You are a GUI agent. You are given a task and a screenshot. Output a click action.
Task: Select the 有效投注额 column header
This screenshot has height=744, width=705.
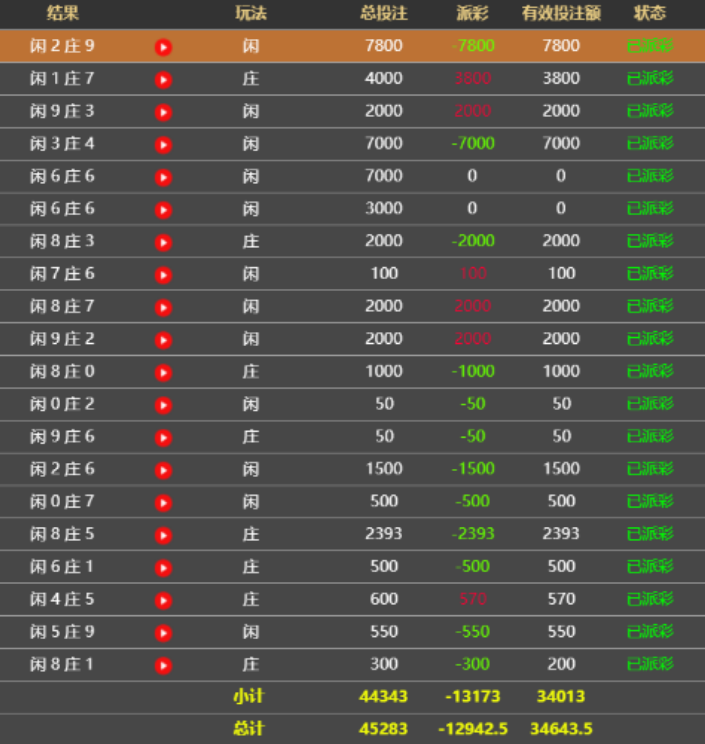561,13
